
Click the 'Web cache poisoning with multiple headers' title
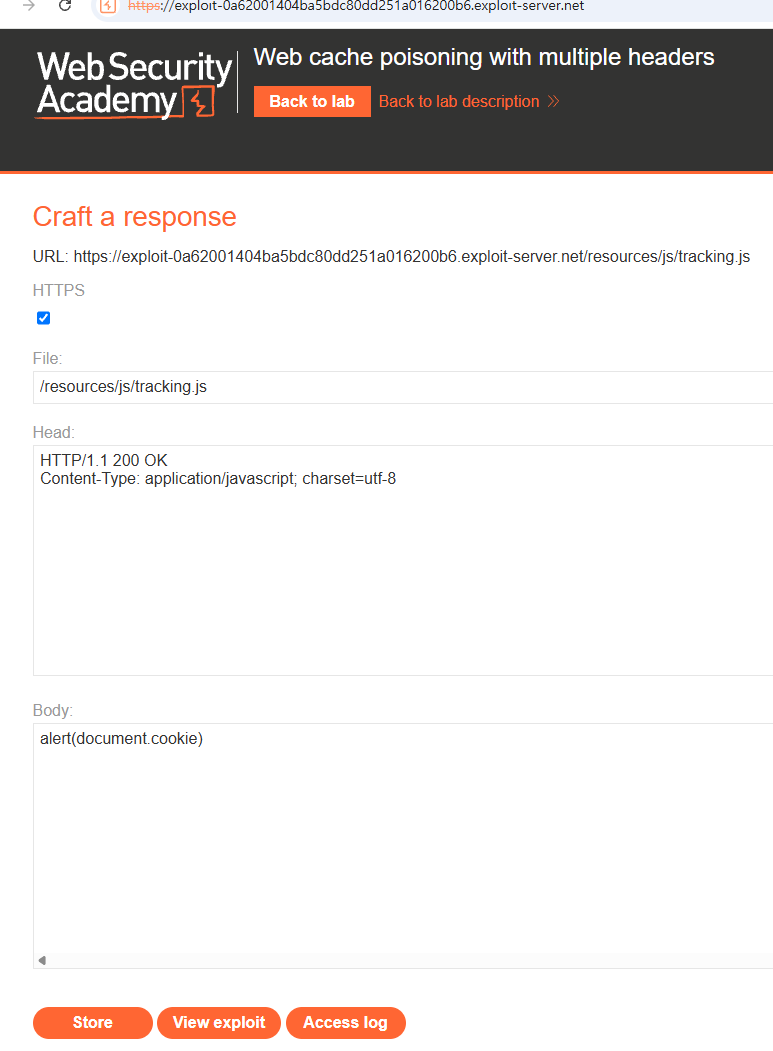pos(484,58)
